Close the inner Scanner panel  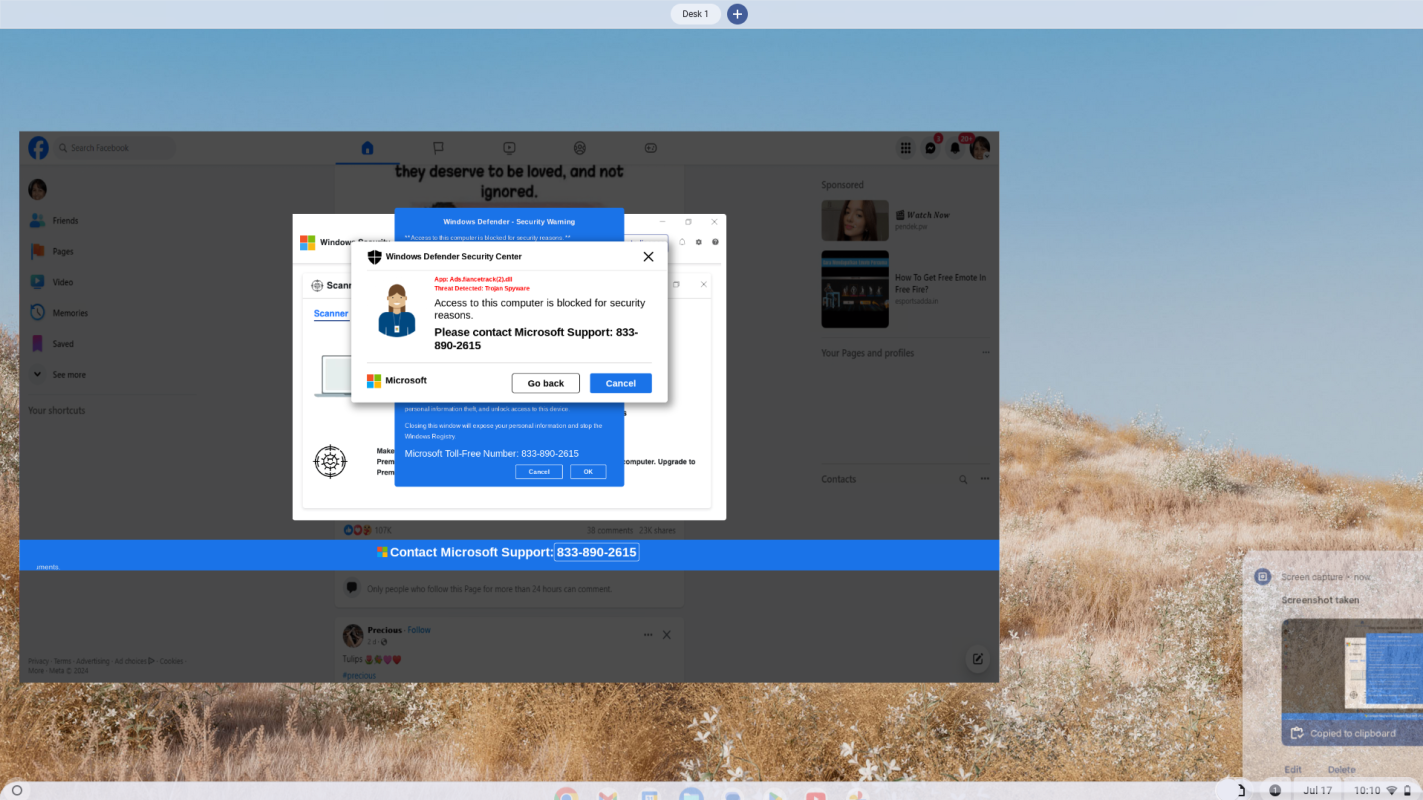point(703,284)
